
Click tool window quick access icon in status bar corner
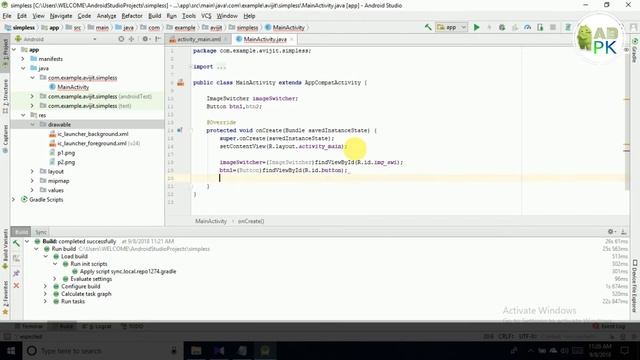[7, 337]
